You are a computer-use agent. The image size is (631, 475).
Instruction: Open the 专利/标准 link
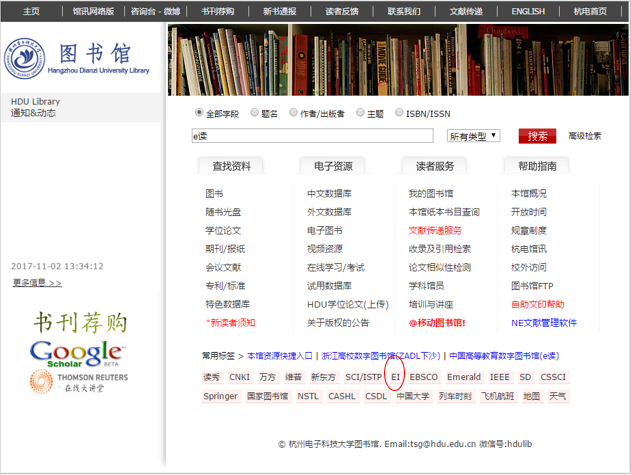click(225, 286)
